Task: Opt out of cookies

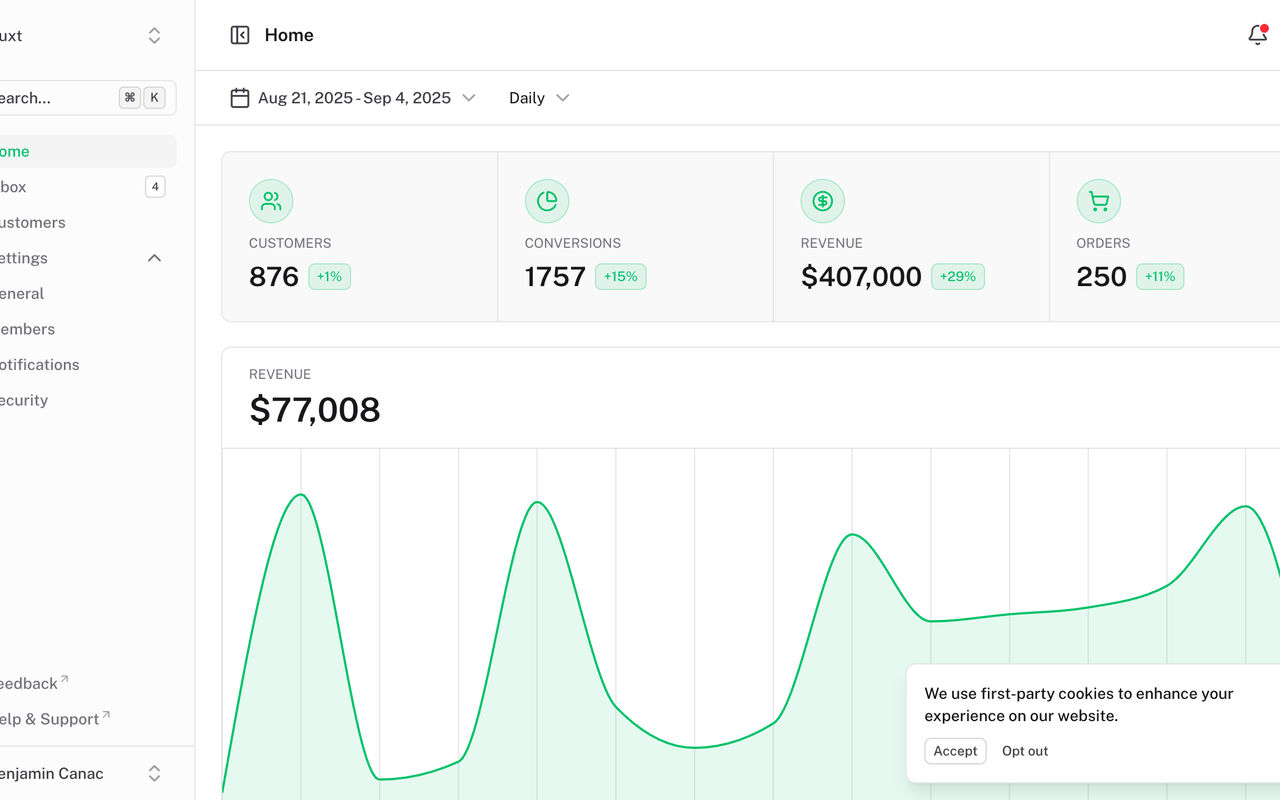Action: click(x=1025, y=751)
